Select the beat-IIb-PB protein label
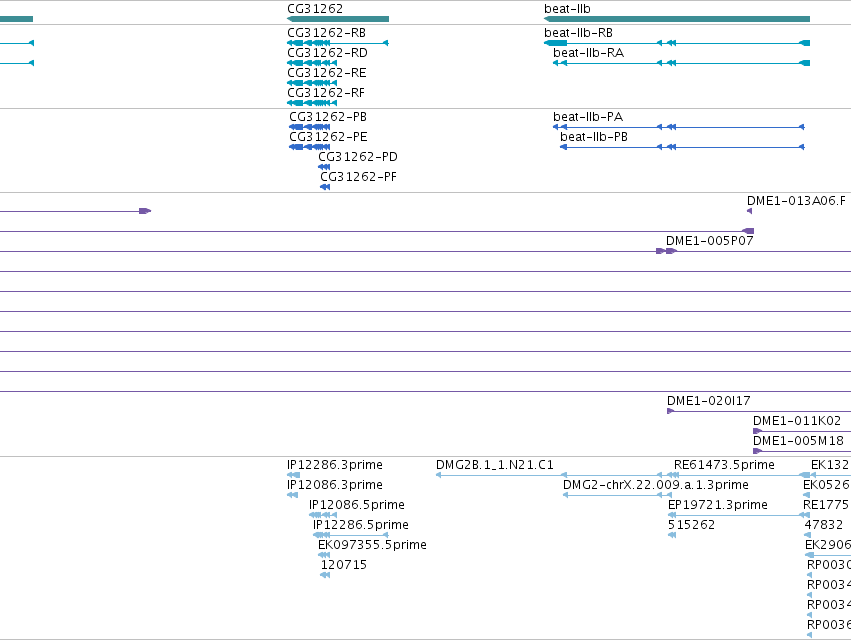This screenshot has width=851, height=640. [x=594, y=137]
